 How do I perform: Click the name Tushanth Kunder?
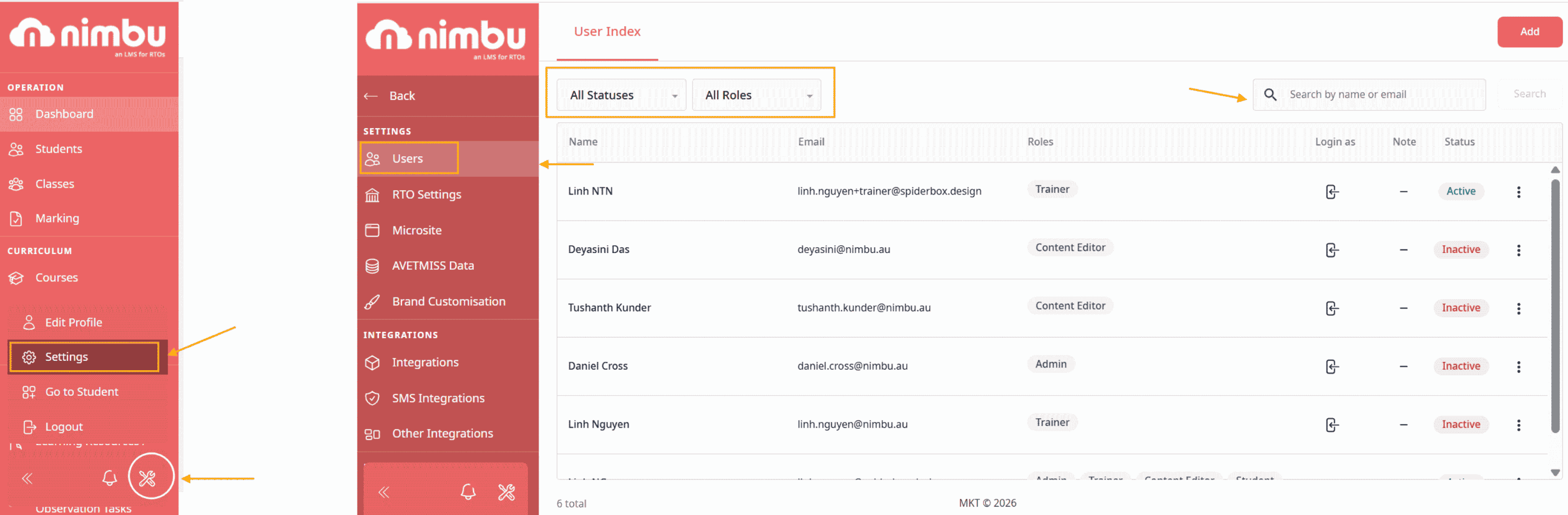609,308
